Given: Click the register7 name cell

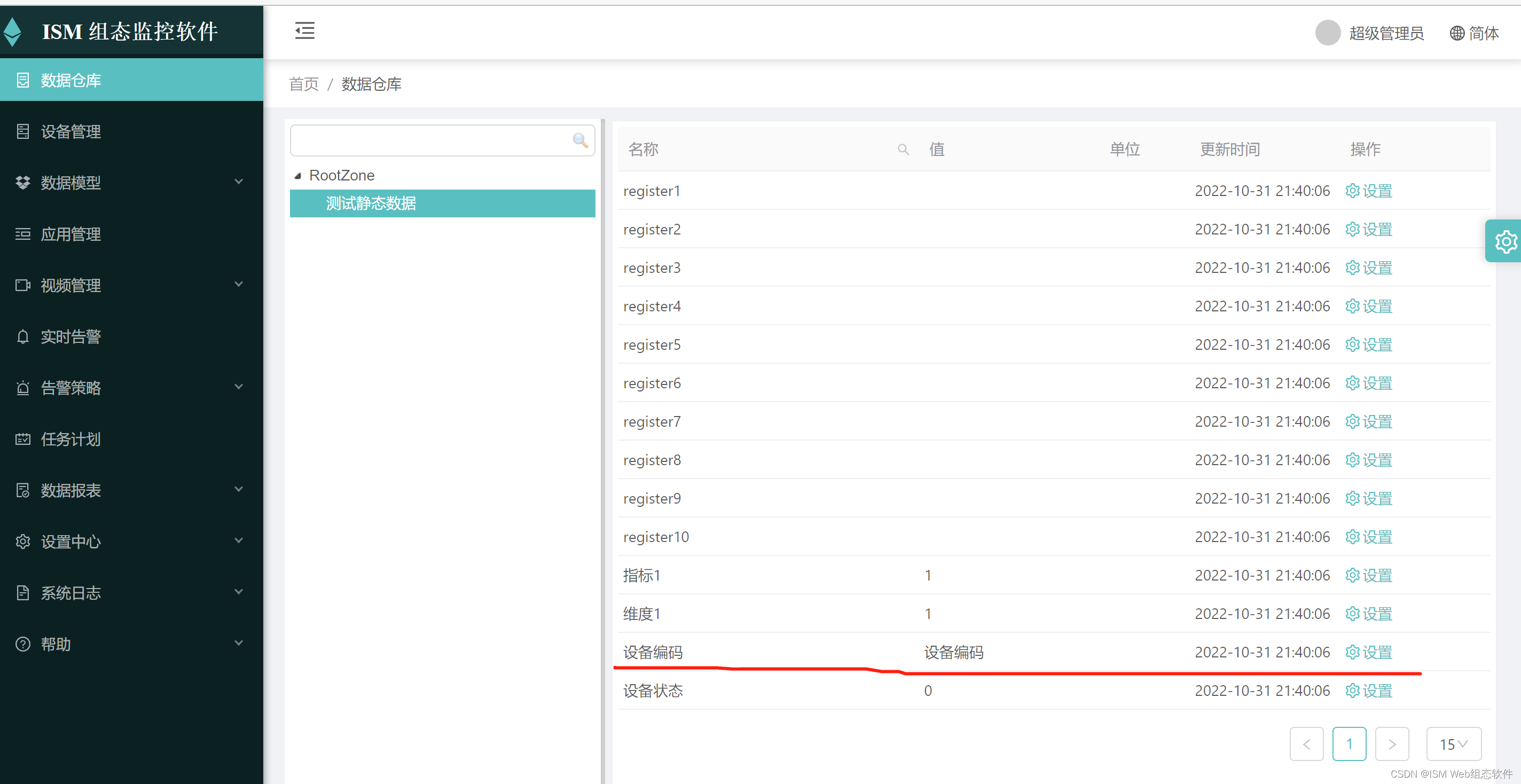Looking at the screenshot, I should [652, 421].
